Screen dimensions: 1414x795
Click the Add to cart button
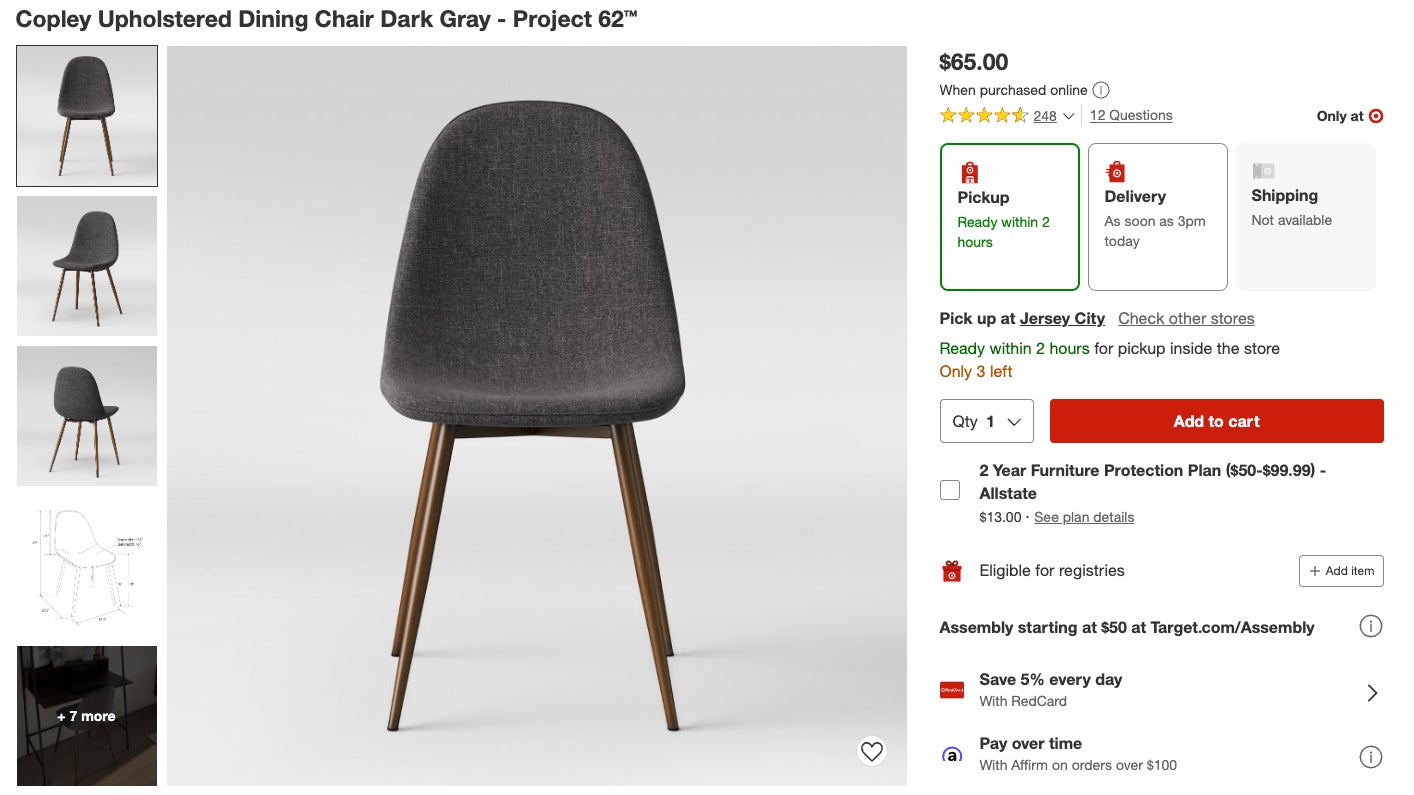coord(1216,421)
